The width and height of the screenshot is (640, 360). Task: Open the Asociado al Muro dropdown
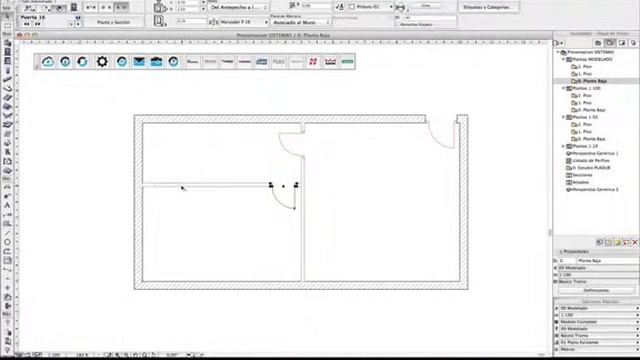[301, 22]
